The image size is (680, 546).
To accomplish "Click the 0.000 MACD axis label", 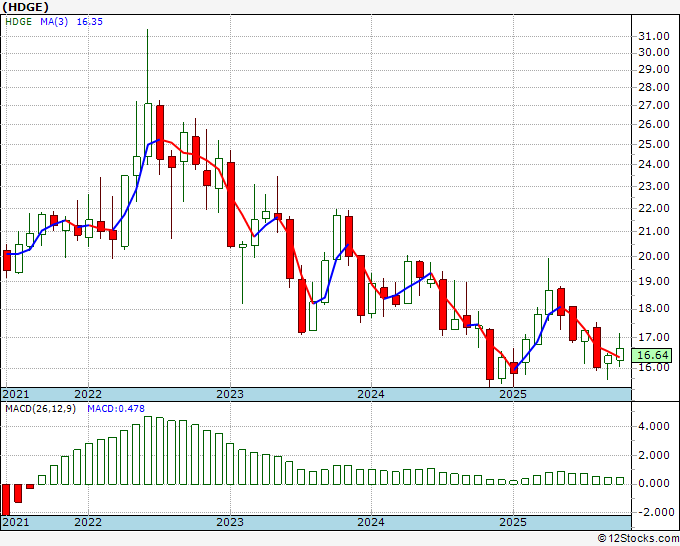I will [x=652, y=483].
